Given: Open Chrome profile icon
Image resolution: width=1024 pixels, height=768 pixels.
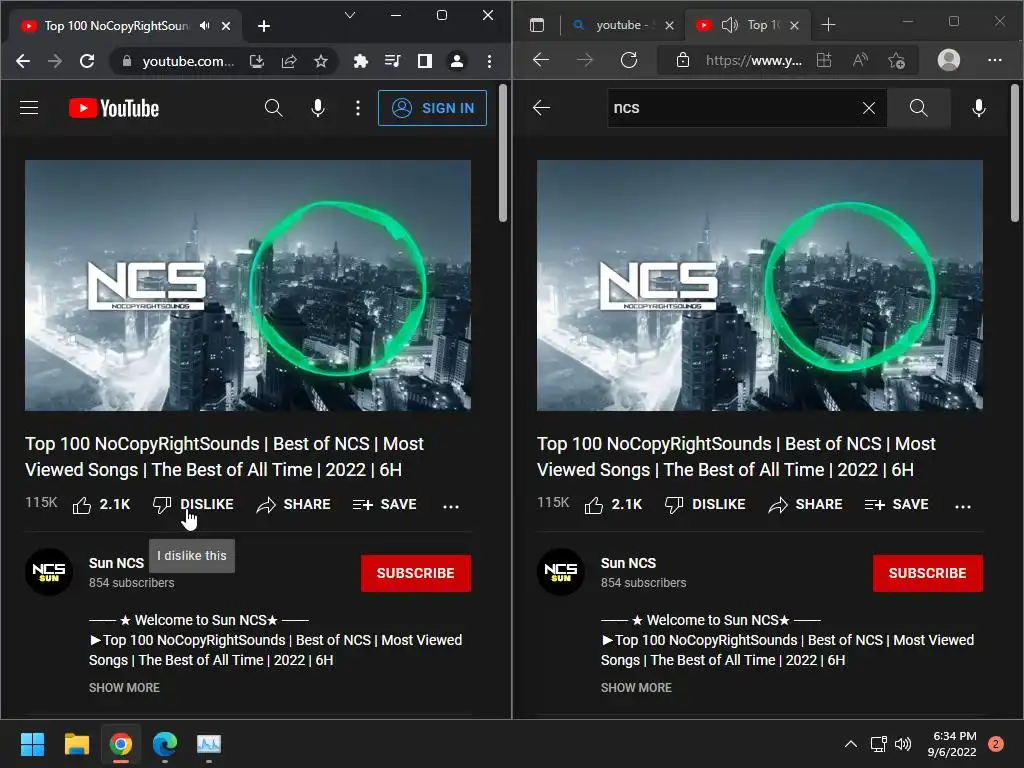Looking at the screenshot, I should pos(457,61).
